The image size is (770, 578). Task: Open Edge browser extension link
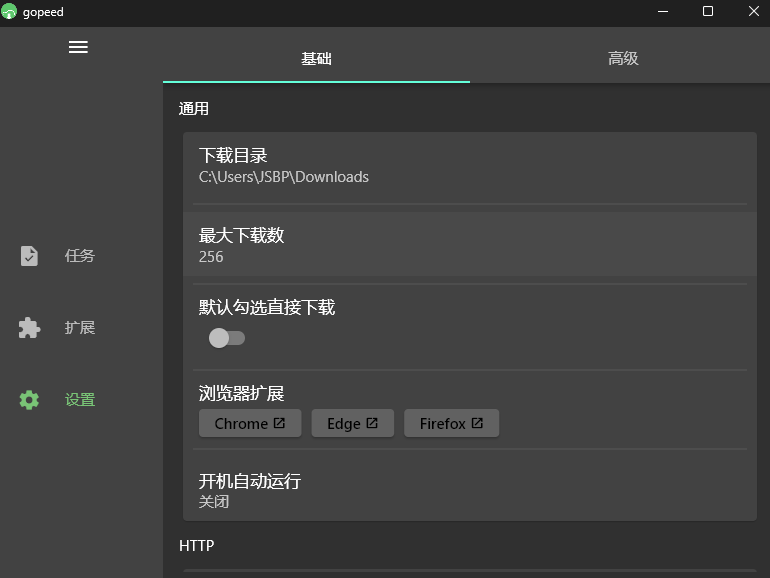[353, 423]
